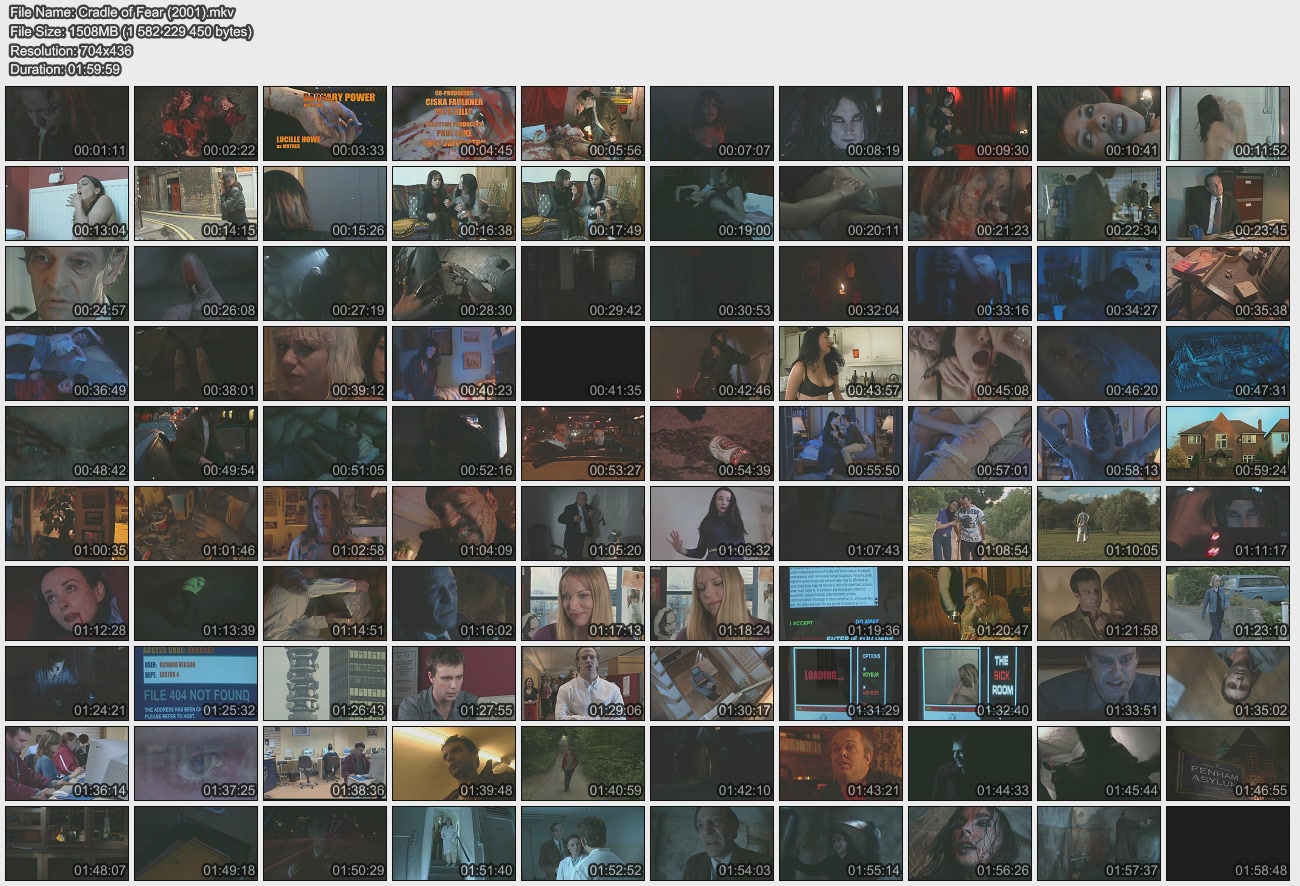This screenshot has width=1300, height=886.
Task: Select the couch scene frame at 00:16:38
Action: coord(454,203)
